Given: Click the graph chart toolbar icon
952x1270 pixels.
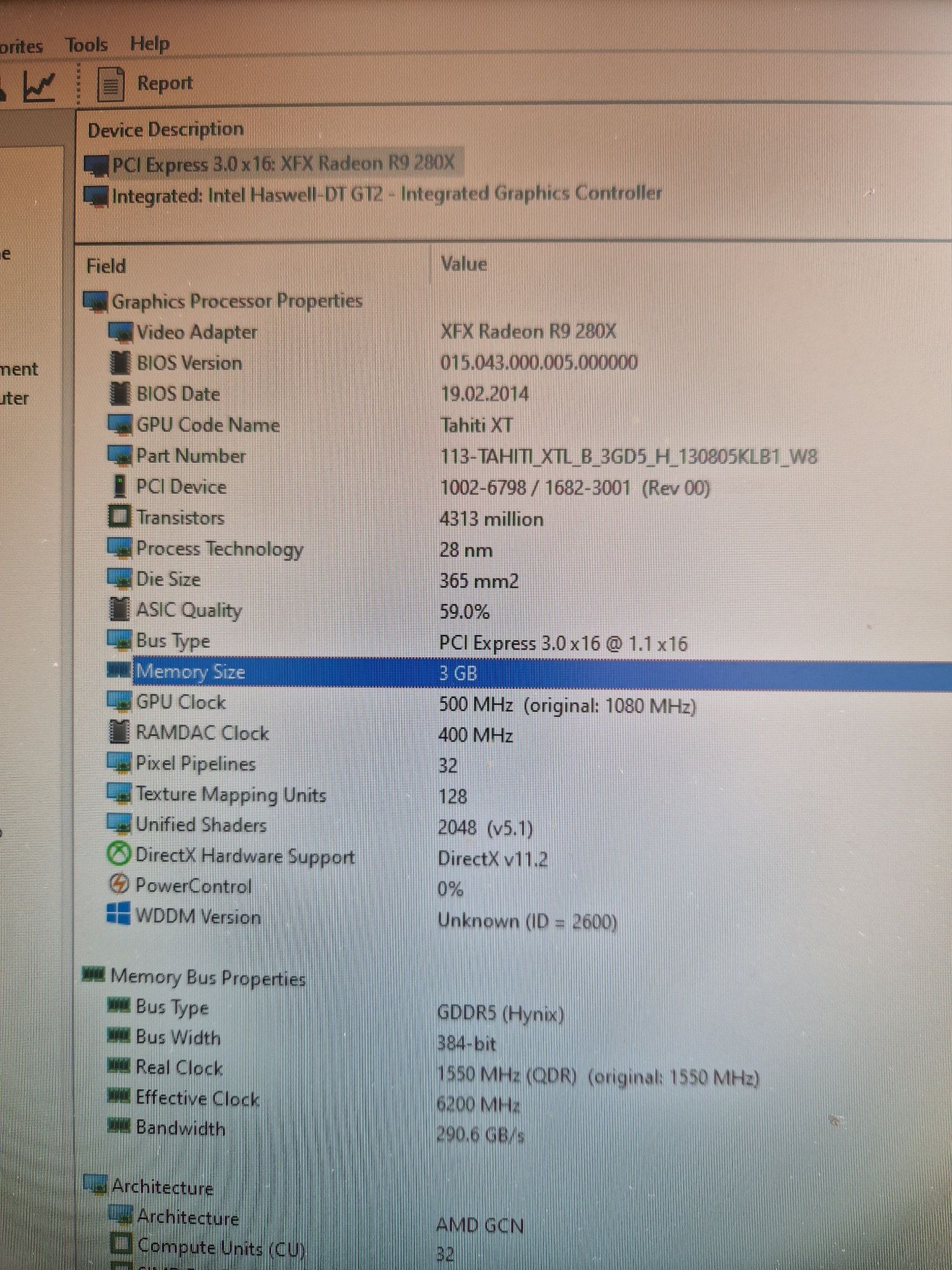Looking at the screenshot, I should 39,86.
